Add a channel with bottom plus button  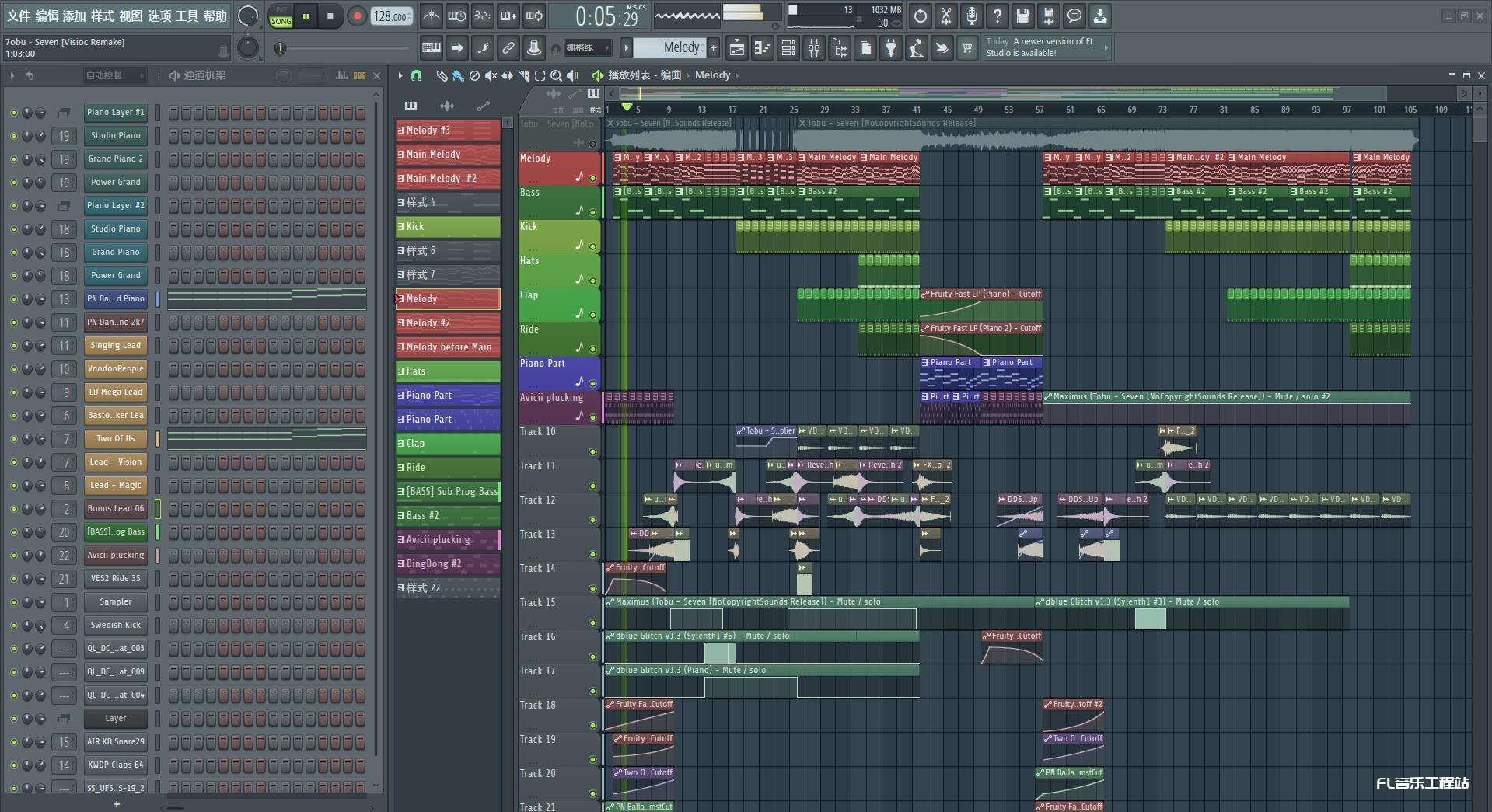[x=117, y=804]
